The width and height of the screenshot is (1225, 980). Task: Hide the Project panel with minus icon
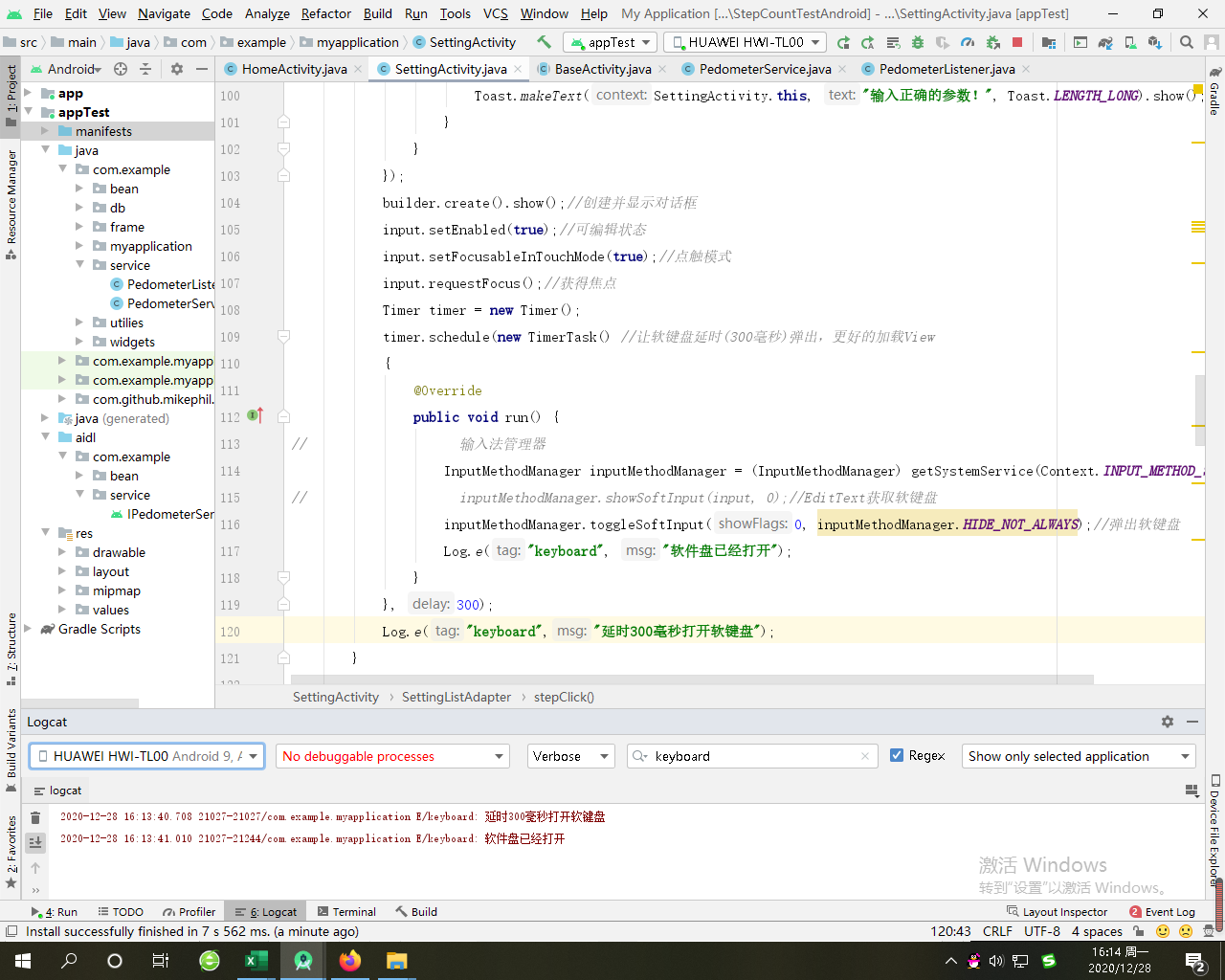[x=202, y=69]
